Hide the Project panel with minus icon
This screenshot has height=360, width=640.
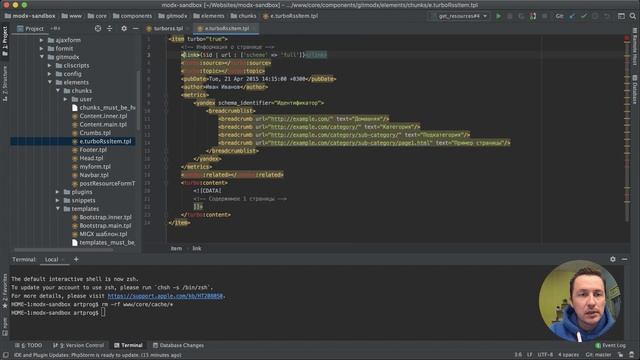coord(136,29)
